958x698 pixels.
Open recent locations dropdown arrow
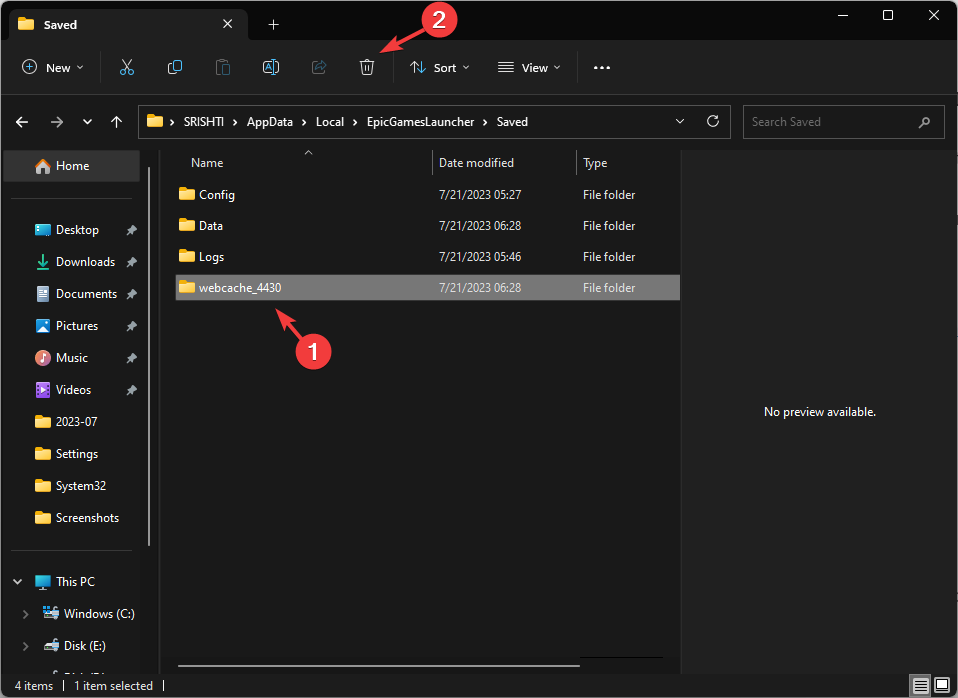(87, 122)
